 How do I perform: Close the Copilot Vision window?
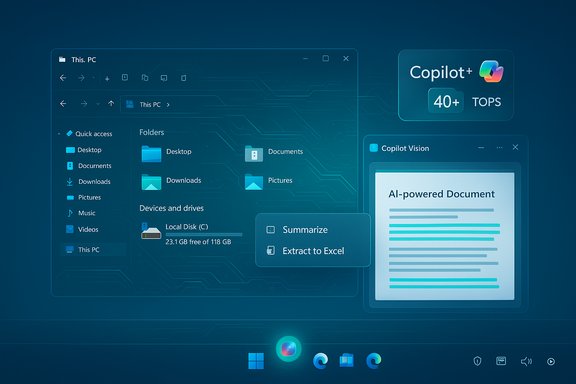click(x=515, y=147)
